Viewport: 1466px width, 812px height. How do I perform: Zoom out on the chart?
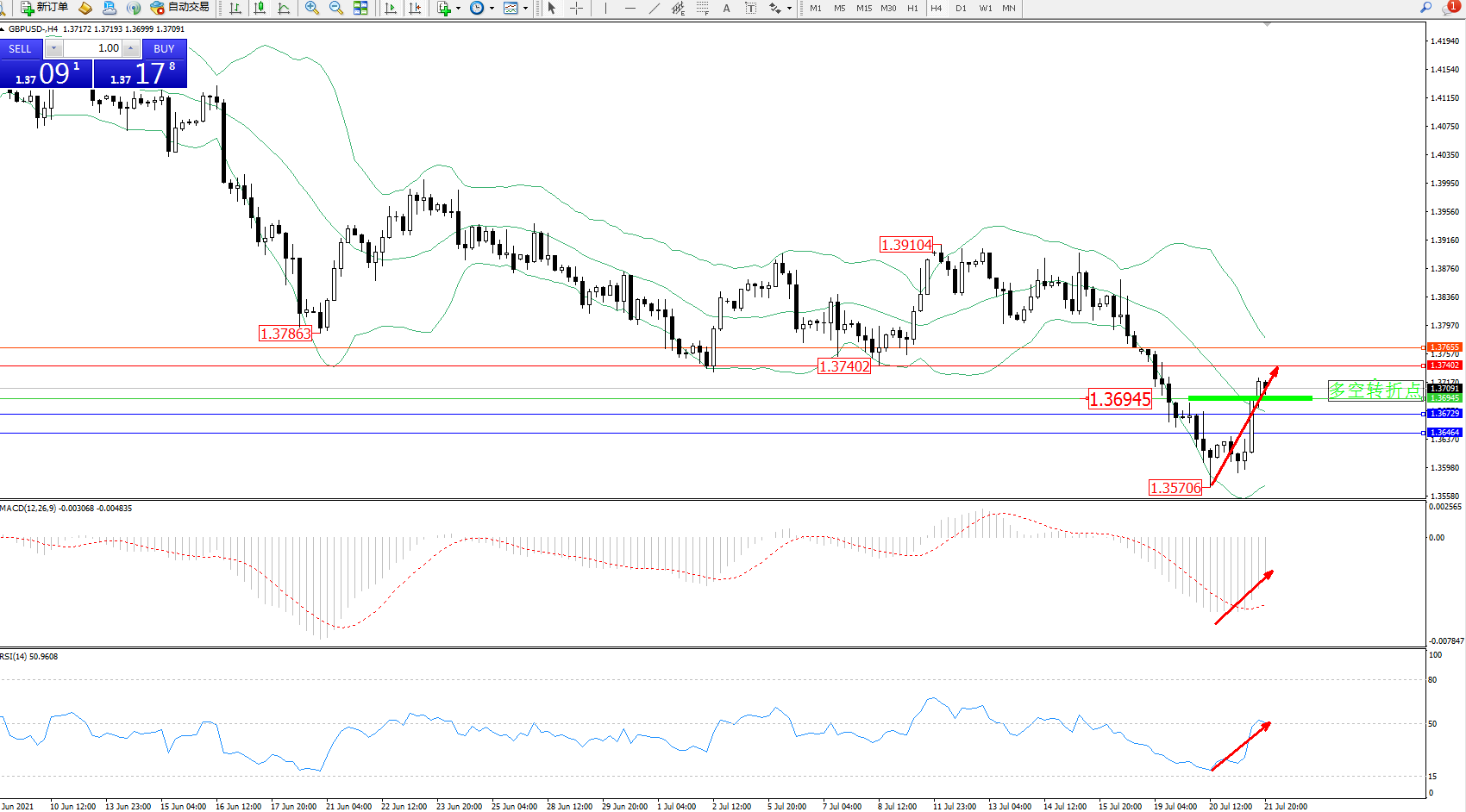click(x=336, y=8)
